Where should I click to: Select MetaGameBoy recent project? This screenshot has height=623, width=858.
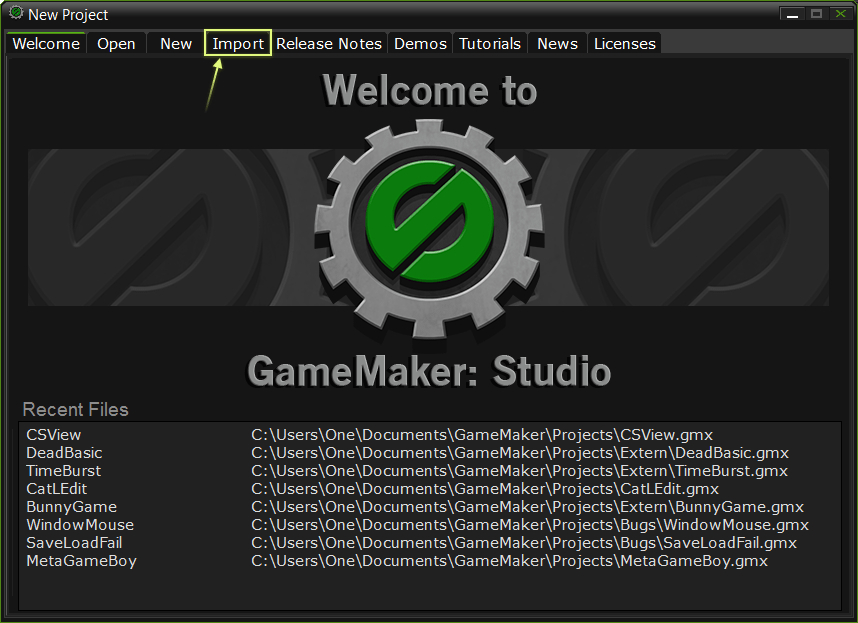click(x=82, y=561)
